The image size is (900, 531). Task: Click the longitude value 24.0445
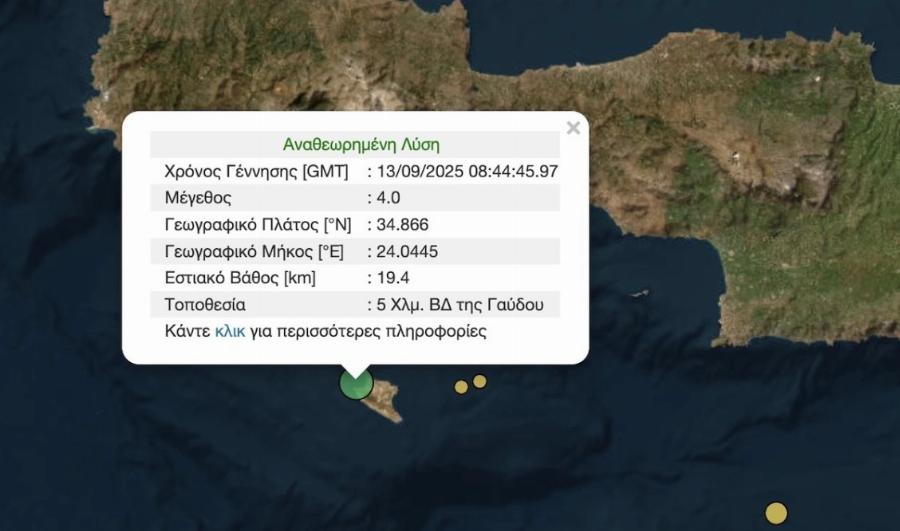pyautogui.click(x=405, y=251)
